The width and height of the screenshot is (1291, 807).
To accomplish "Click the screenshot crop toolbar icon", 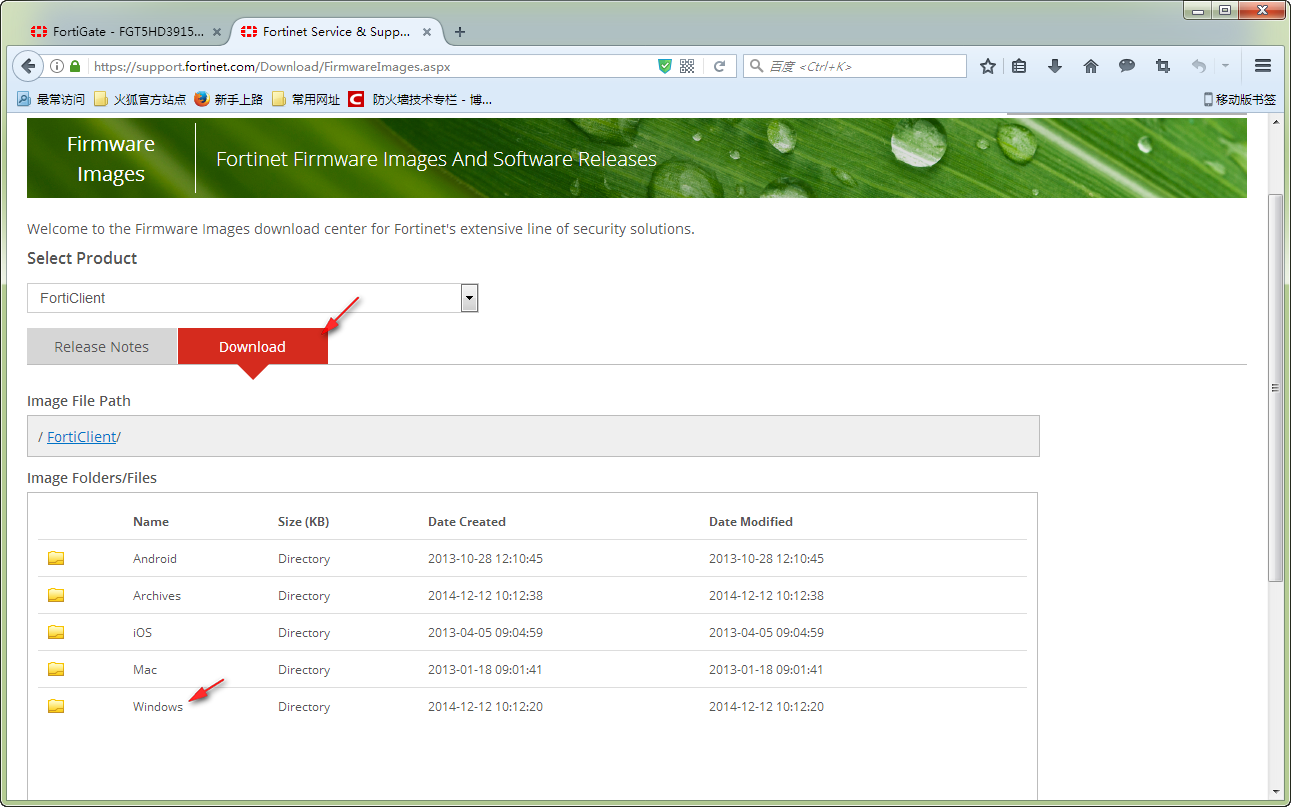I will (x=1162, y=66).
